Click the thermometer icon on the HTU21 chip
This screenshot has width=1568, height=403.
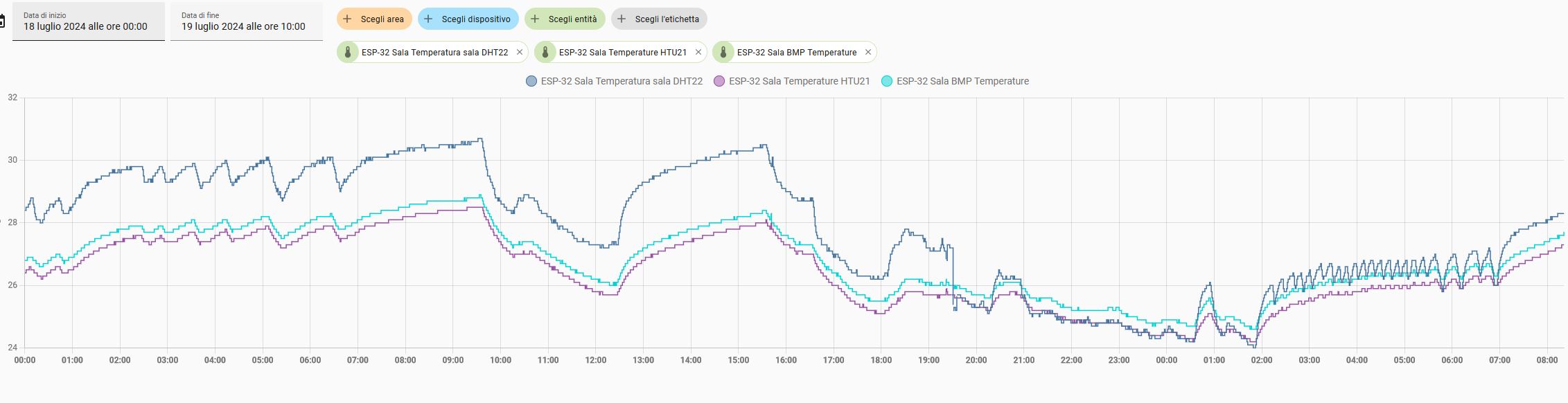545,52
